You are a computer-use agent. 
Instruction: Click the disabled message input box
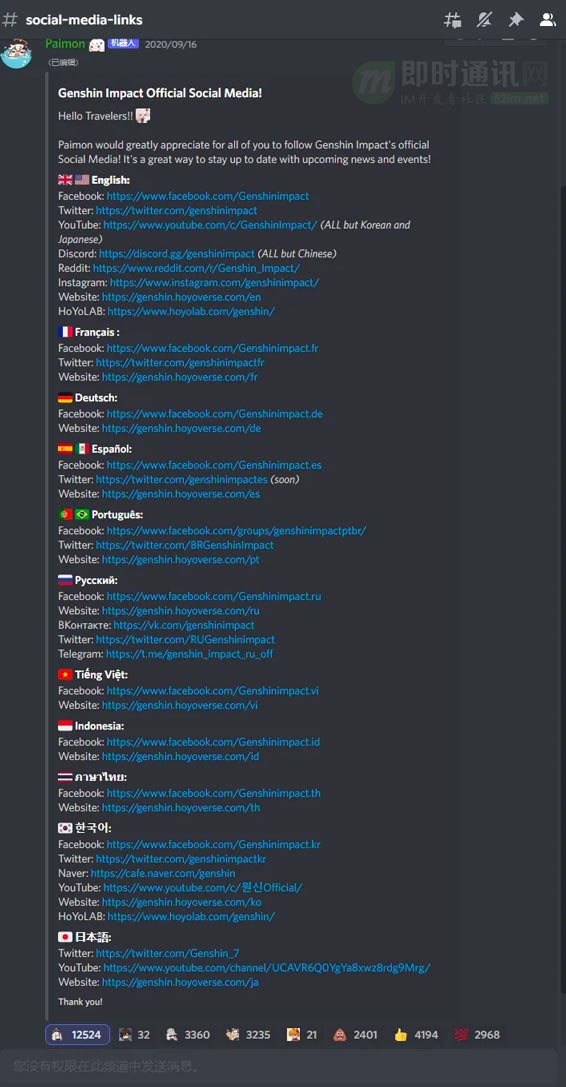click(280, 1066)
